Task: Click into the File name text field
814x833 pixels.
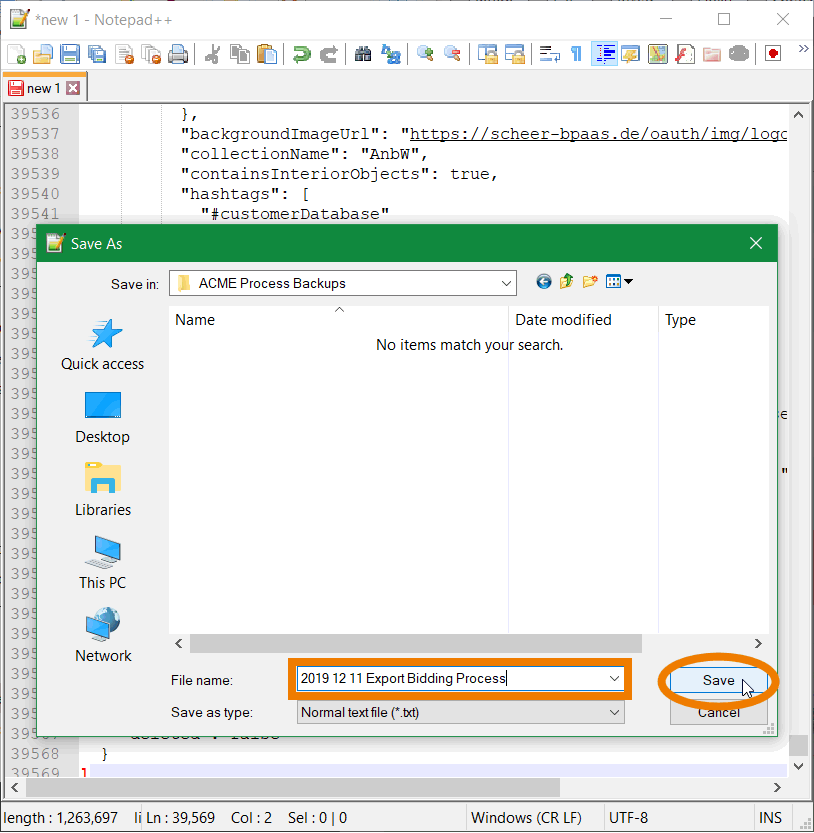Action: [x=450, y=679]
